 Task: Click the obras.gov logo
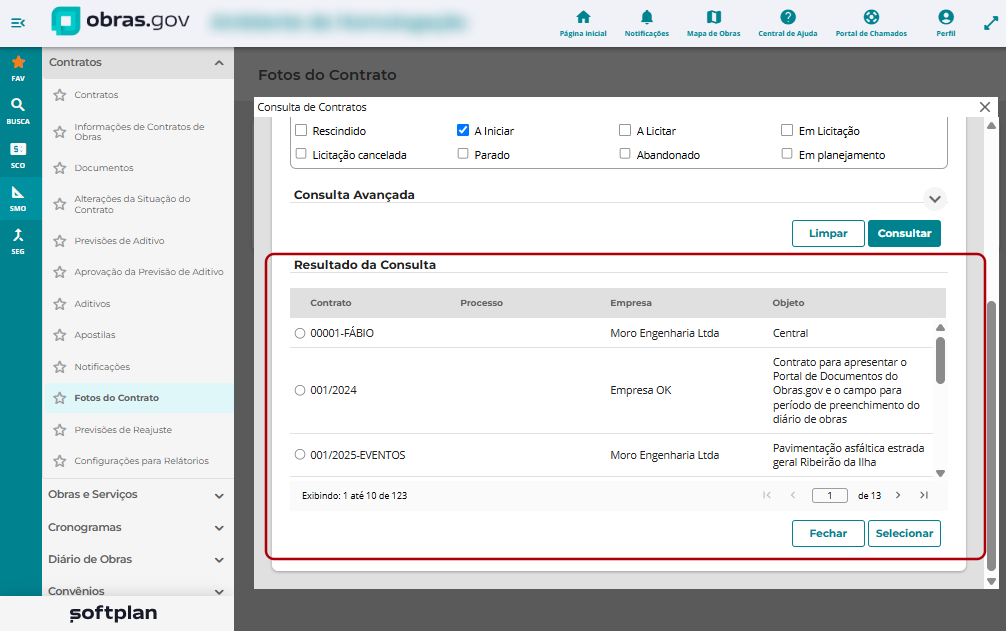121,21
